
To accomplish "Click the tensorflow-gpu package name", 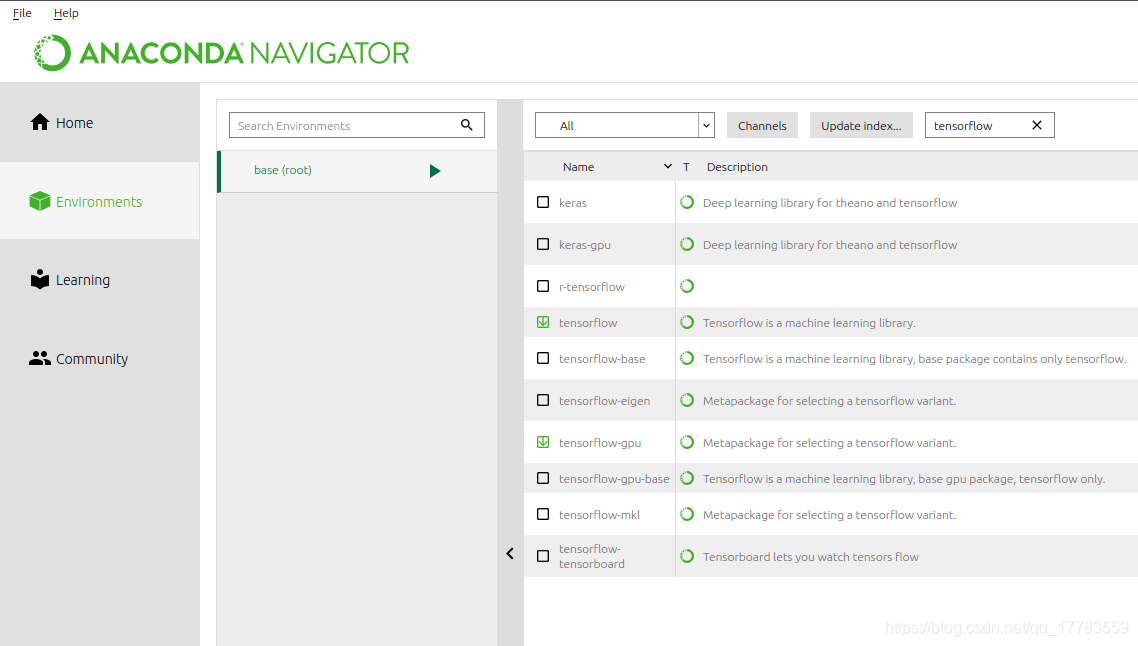I will tap(600, 443).
